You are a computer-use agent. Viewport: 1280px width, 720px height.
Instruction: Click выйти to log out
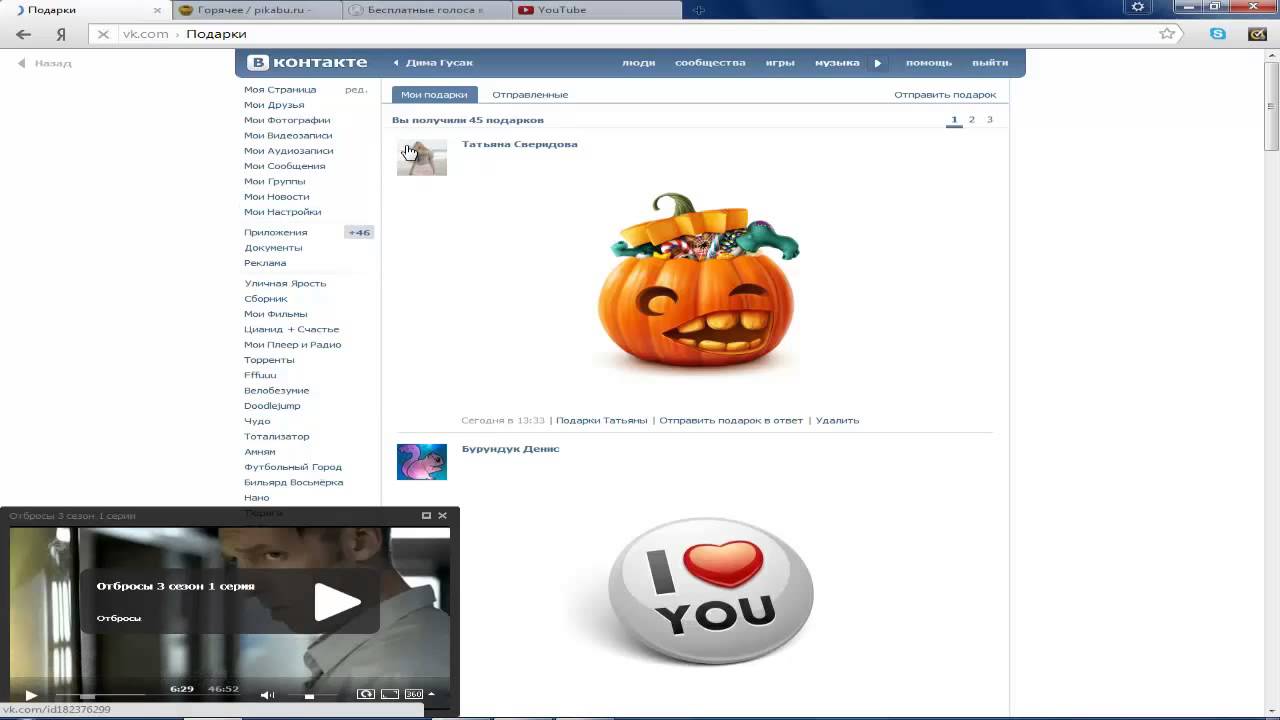tap(990, 63)
